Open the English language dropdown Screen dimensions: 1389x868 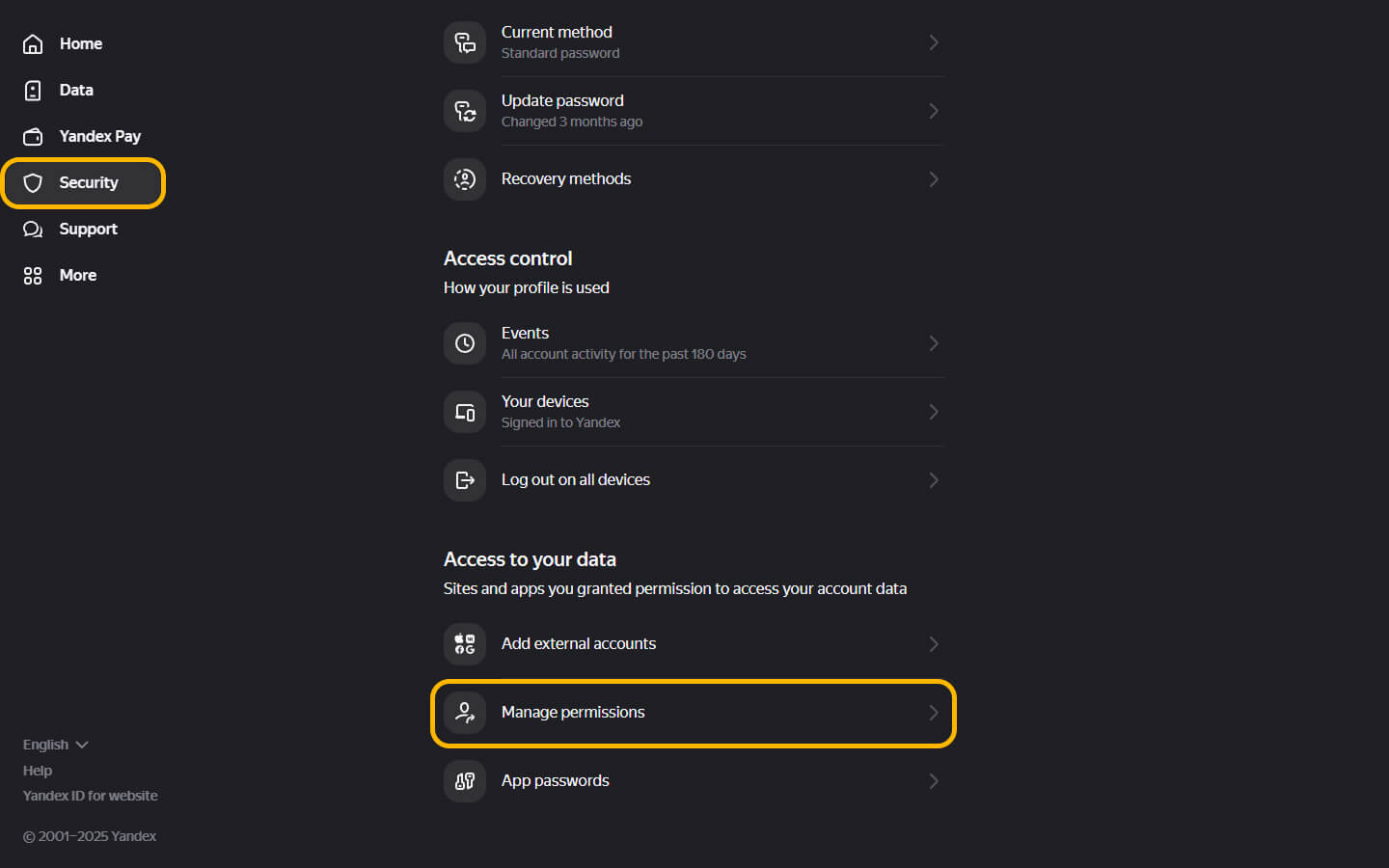click(55, 745)
